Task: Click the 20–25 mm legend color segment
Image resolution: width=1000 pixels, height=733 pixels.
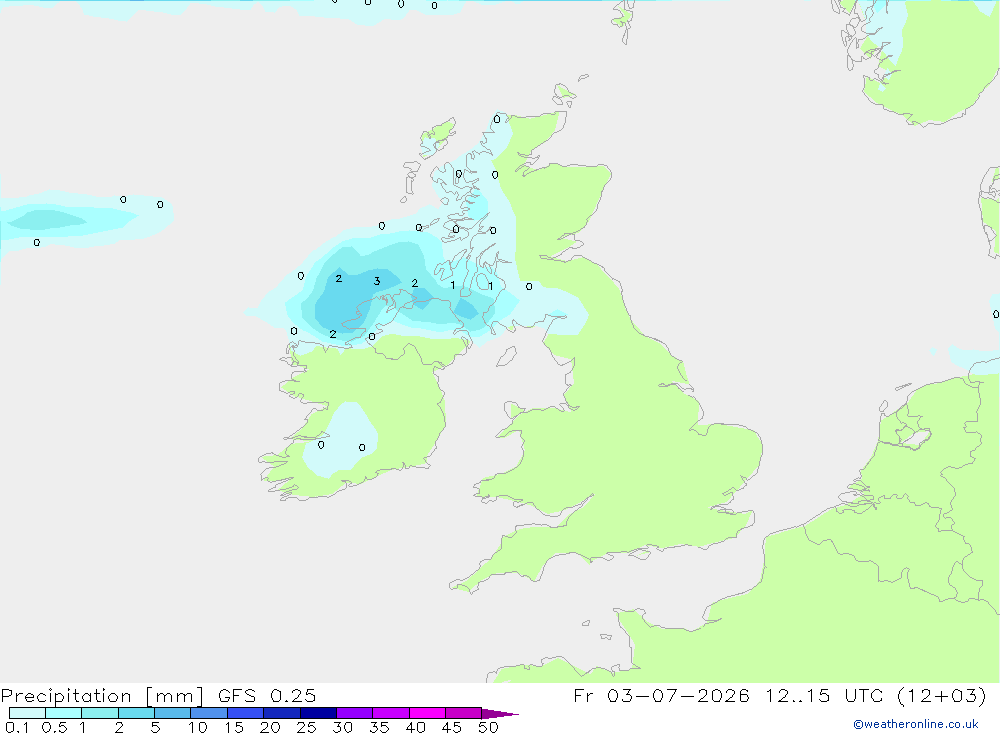Action: pyautogui.click(x=282, y=713)
